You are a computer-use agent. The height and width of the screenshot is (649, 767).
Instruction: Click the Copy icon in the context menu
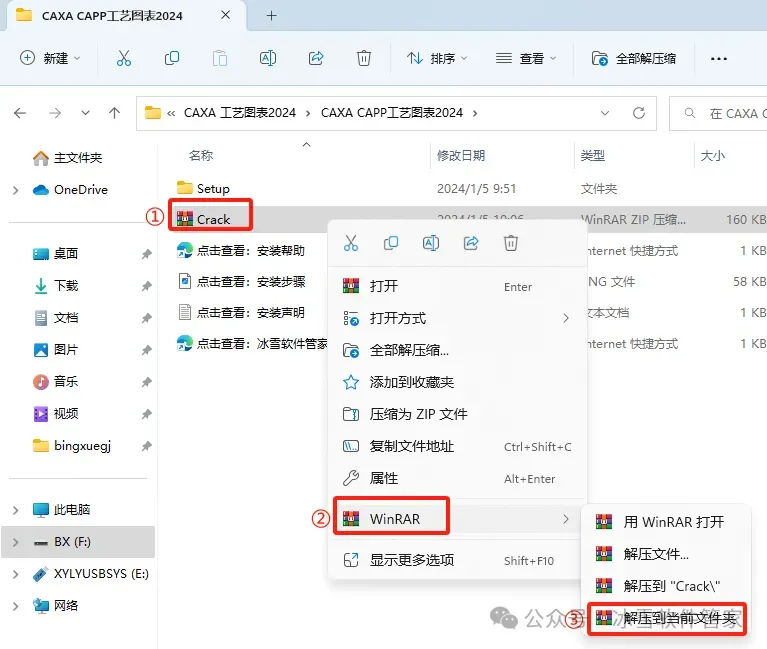(x=391, y=243)
